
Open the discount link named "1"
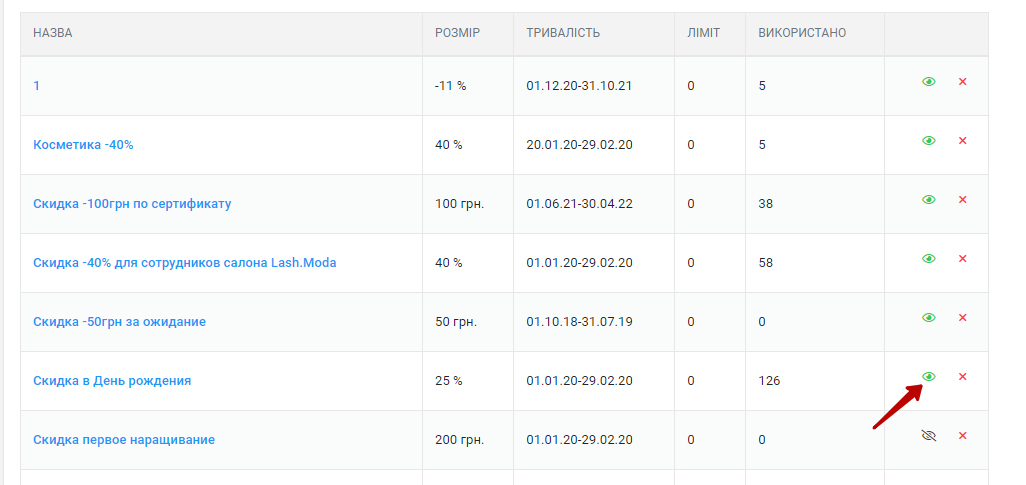[37, 86]
